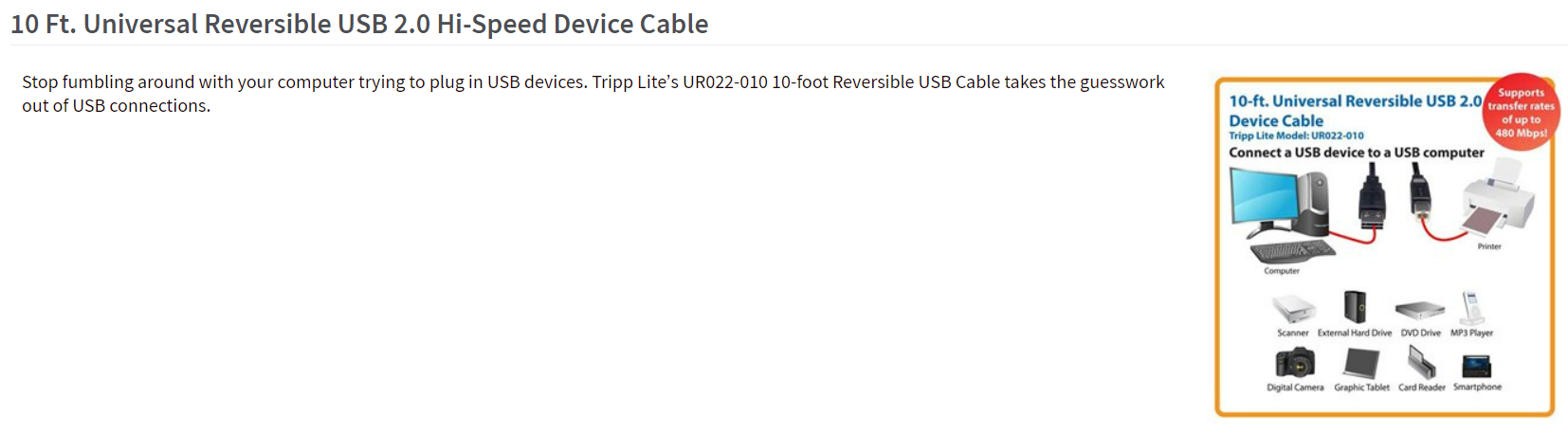Click the Graphic Tablet icon
Viewport: 1568px width, 433px height.
(1361, 364)
